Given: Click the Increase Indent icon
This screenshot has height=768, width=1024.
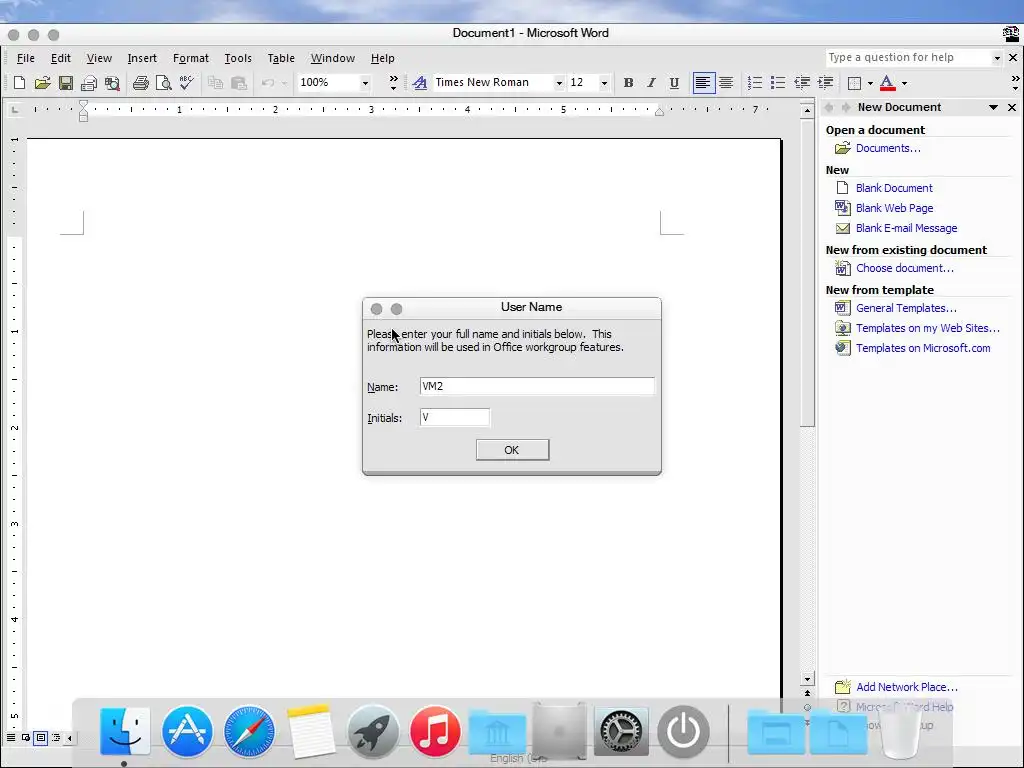Looking at the screenshot, I should coord(825,83).
